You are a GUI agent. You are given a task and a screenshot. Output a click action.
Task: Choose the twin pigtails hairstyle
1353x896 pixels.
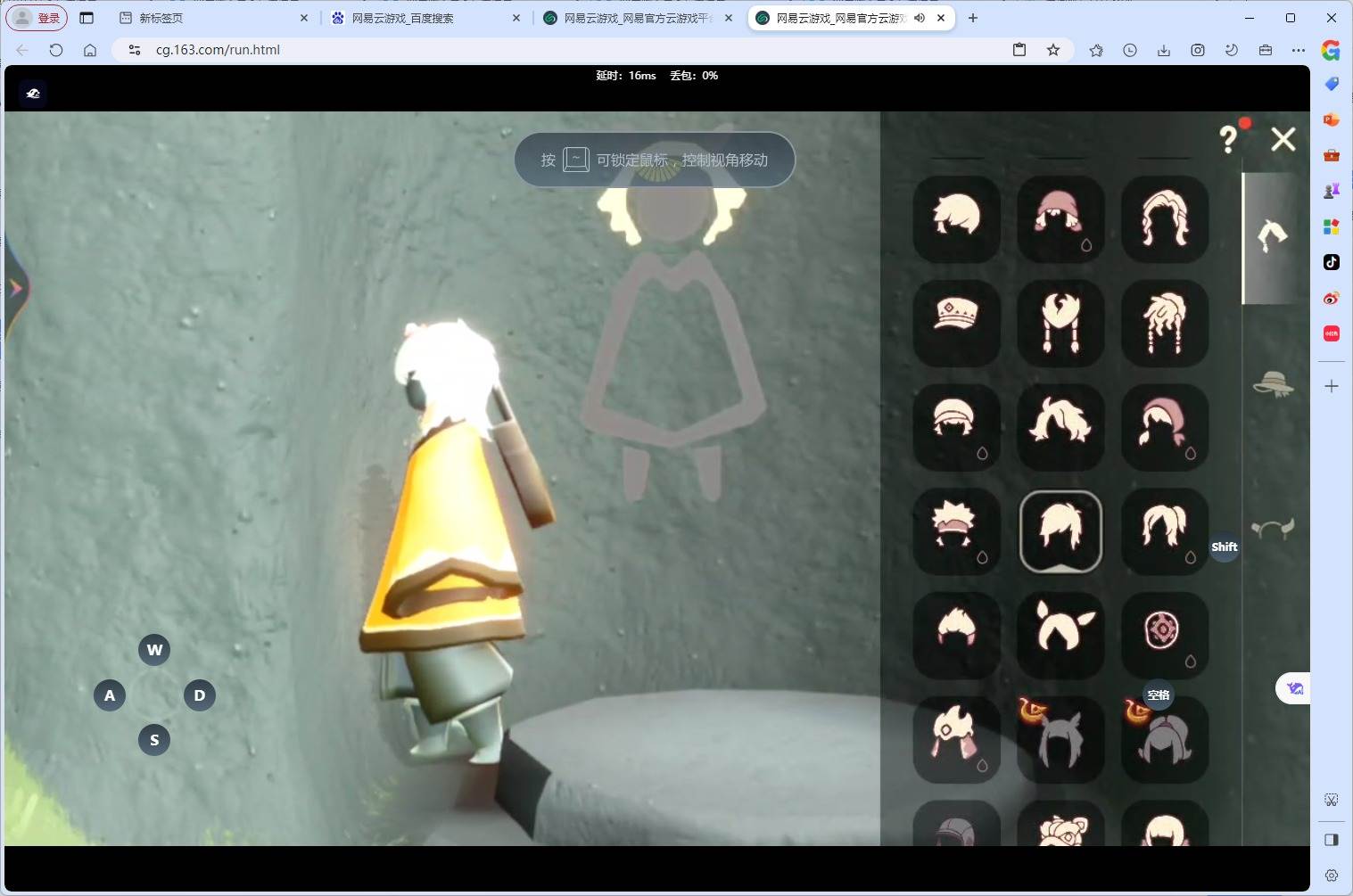coord(1165,531)
